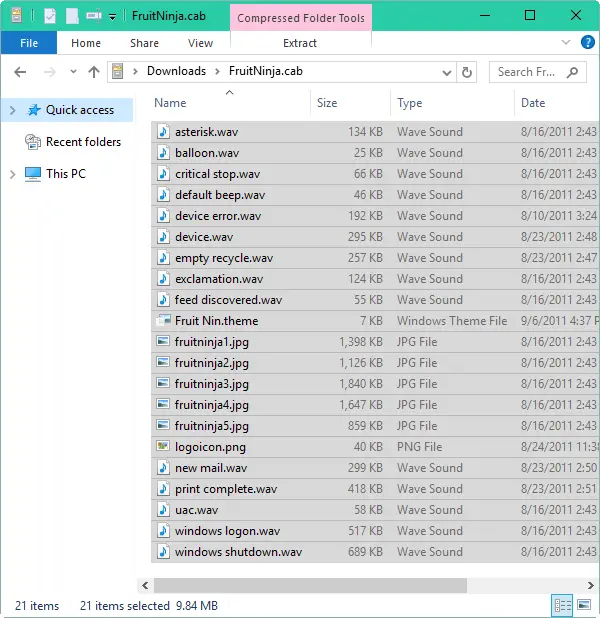The image size is (600, 618).
Task: Click the FruitNinja.cab breadcrumb segment
Action: 266,71
